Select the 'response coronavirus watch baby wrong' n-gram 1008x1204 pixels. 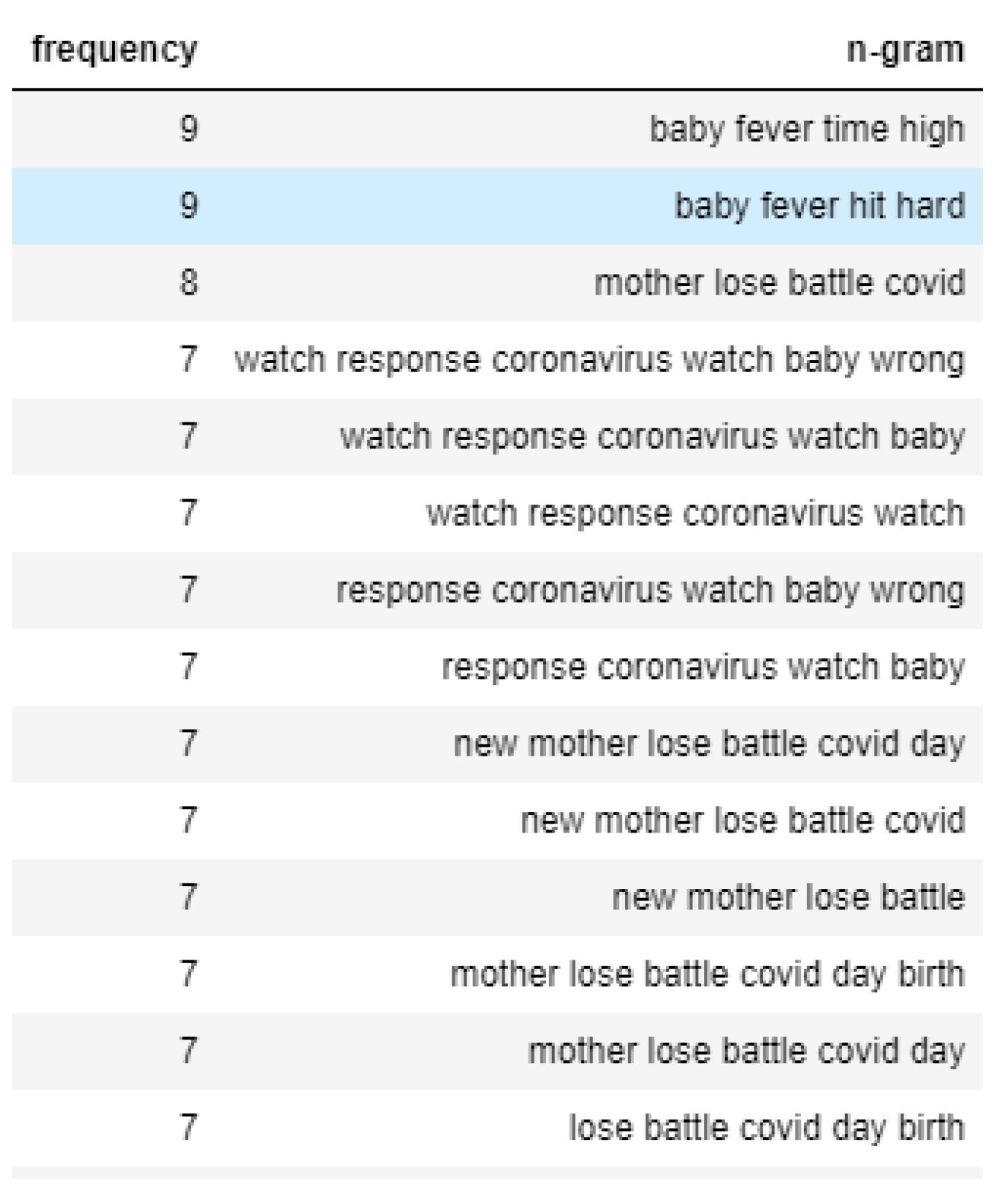tap(650, 591)
